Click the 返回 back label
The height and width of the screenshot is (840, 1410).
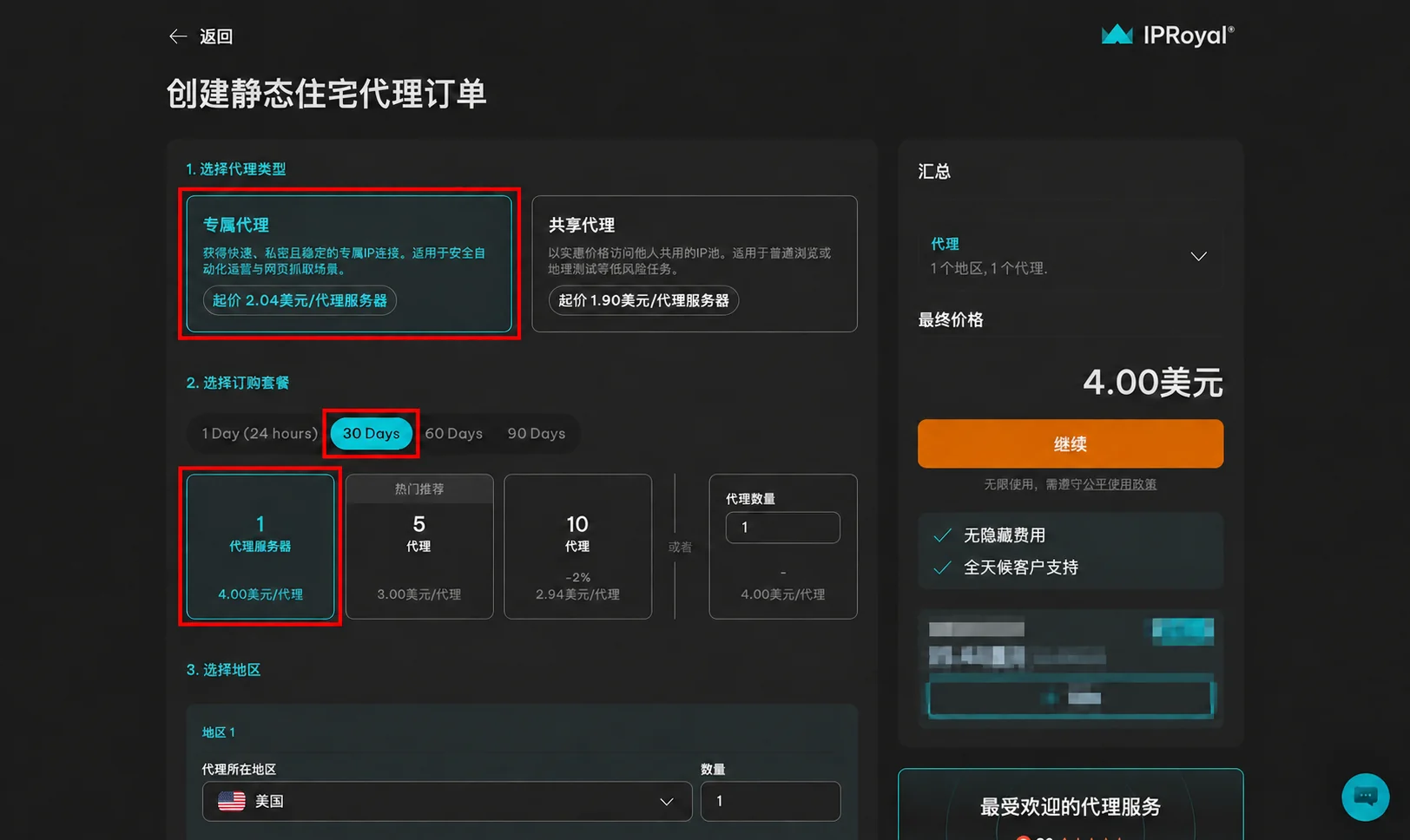click(x=216, y=36)
